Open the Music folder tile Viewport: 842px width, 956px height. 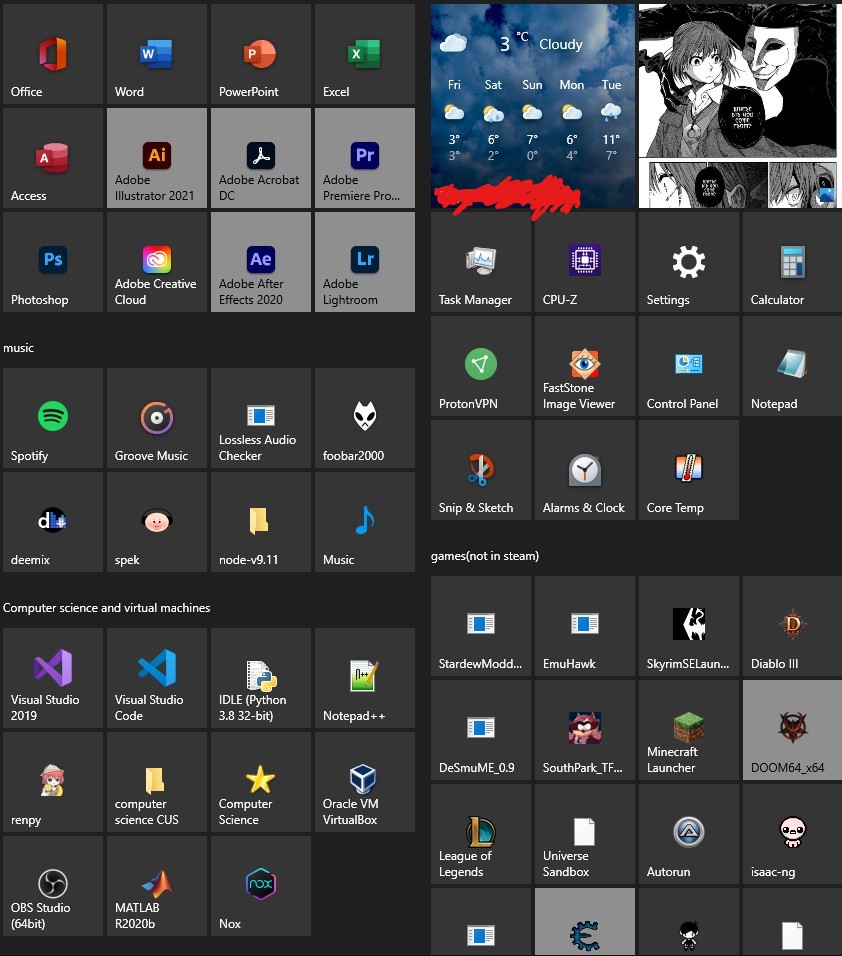pyautogui.click(x=365, y=522)
